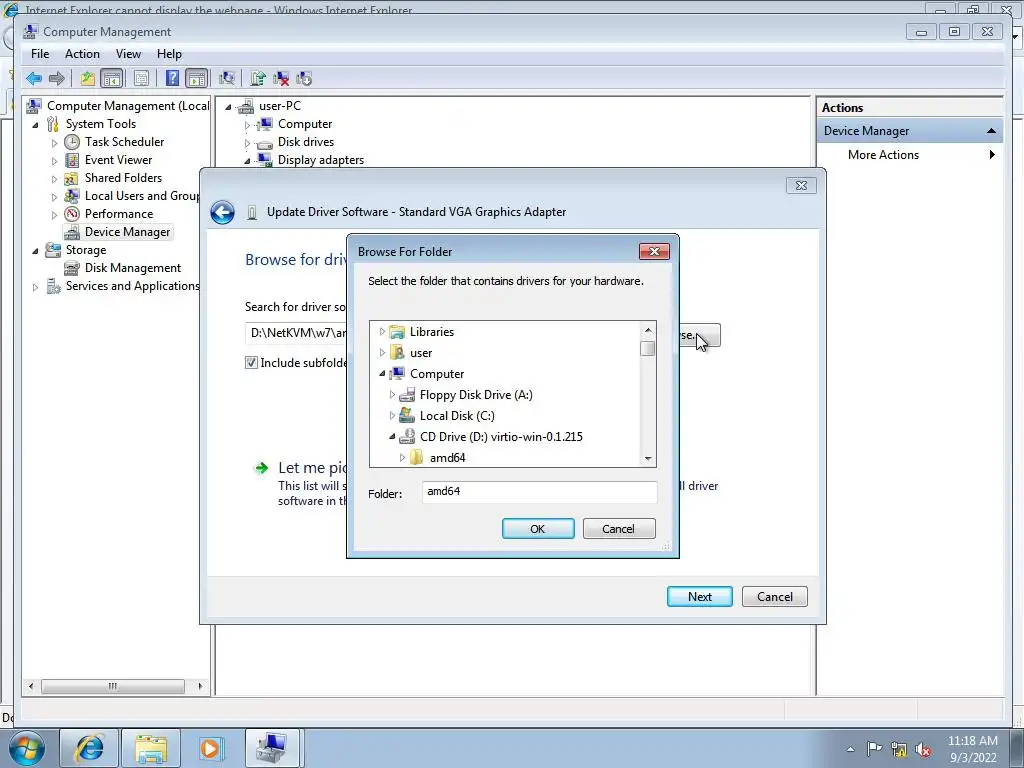Expand the amd64 folder node
The height and width of the screenshot is (768, 1024).
[402, 458]
